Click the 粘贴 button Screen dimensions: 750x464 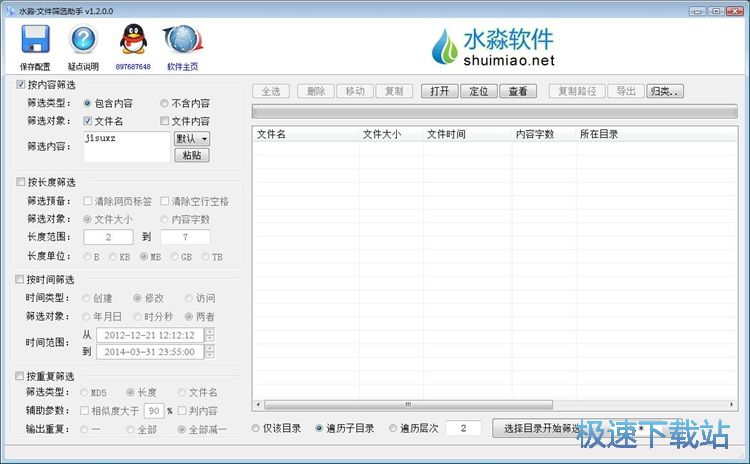192,155
